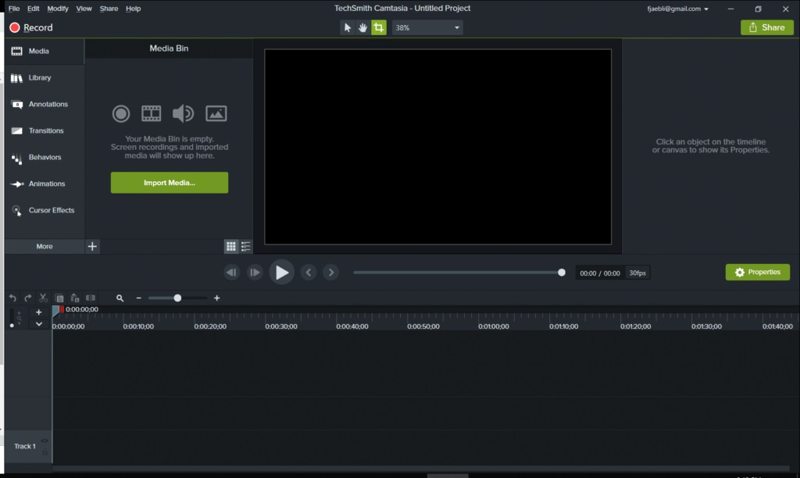Click the playback scrubber handle
The image size is (800, 478).
562,272
